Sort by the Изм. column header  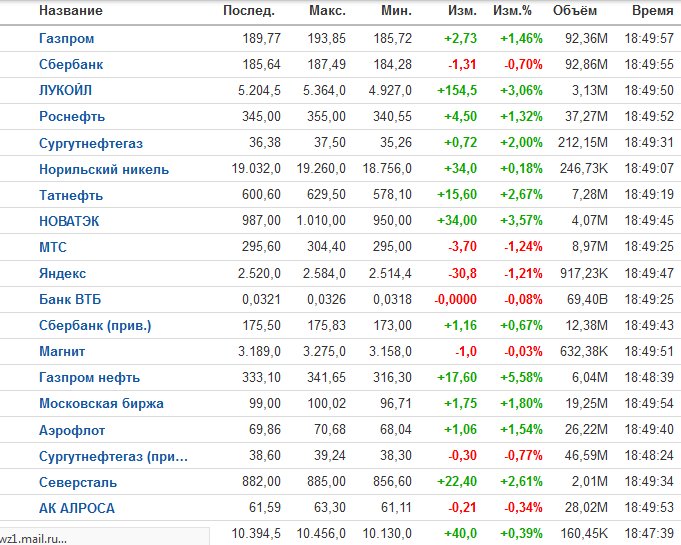(462, 10)
